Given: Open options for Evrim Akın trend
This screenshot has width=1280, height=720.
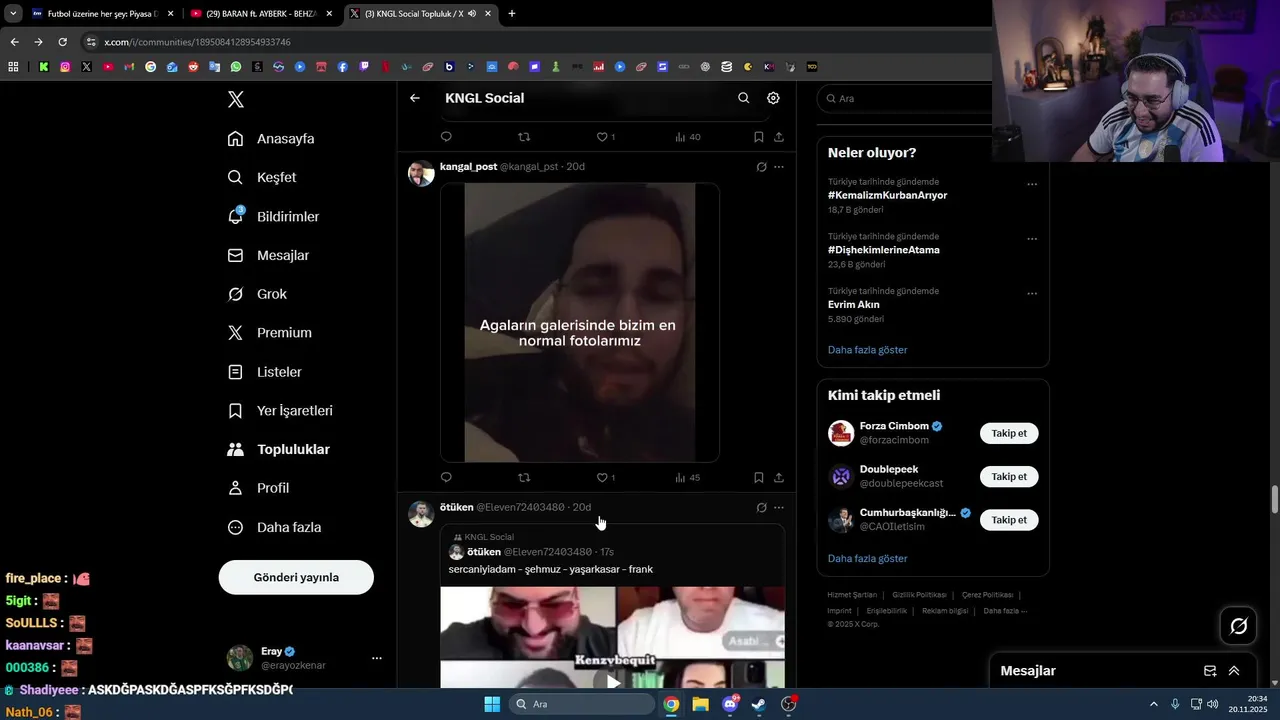Looking at the screenshot, I should (1032, 293).
